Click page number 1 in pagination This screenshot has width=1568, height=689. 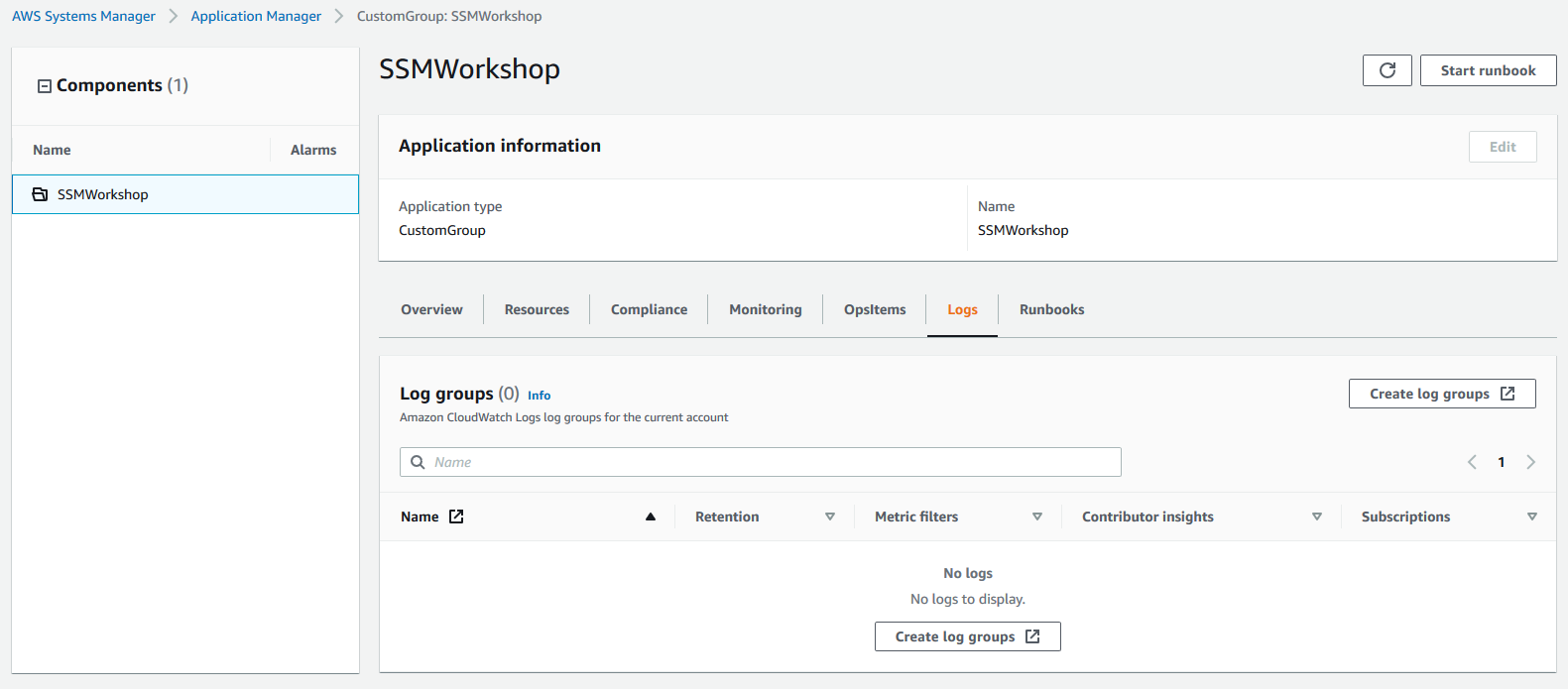tap(1502, 462)
